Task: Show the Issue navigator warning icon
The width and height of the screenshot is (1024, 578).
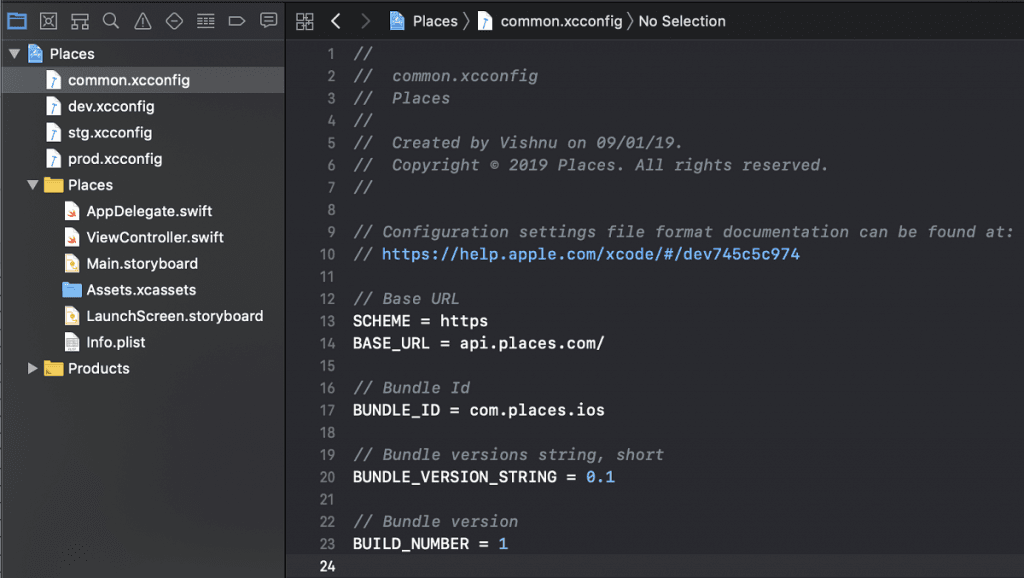Action: (142, 21)
